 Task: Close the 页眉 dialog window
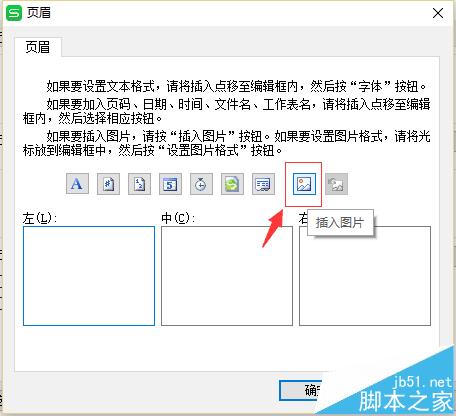(x=438, y=13)
